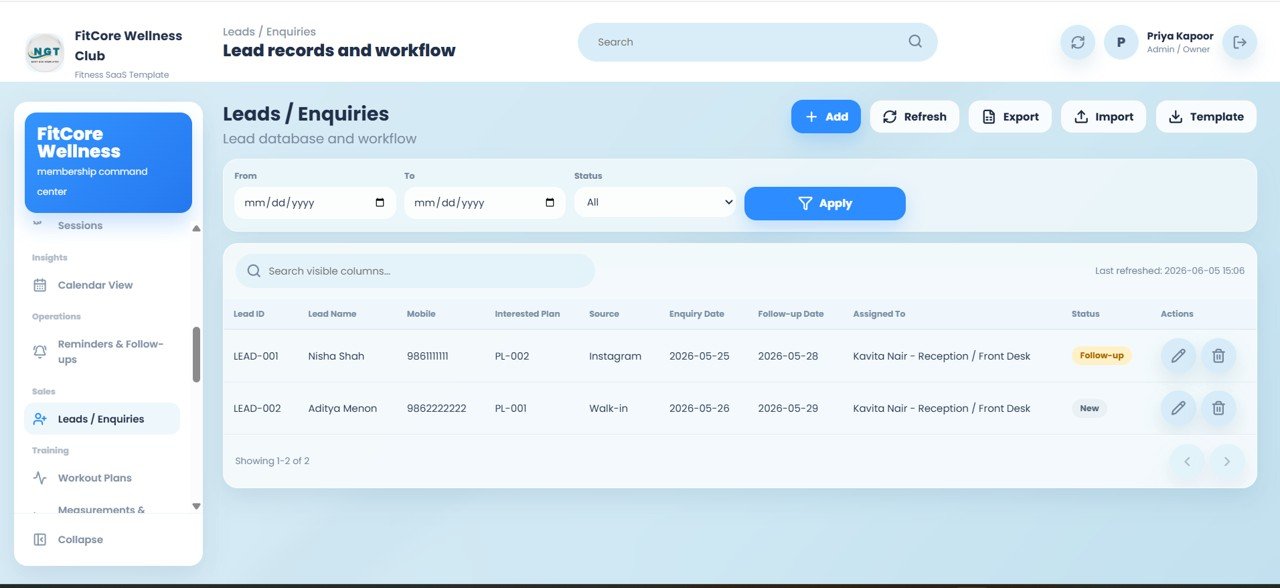Click the PL-002 plan cell
Image resolution: width=1280 pixels, height=588 pixels.
[511, 356]
